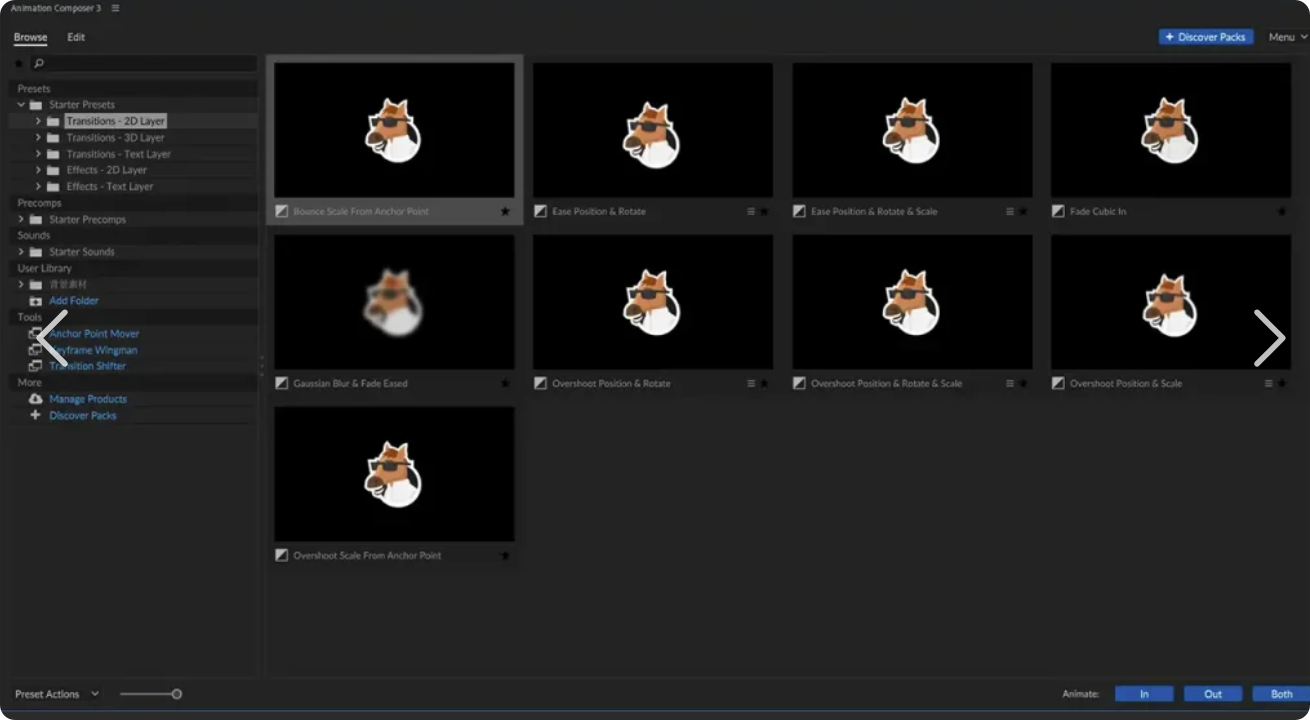Screen dimensions: 1310x720
Task: Click the Manage Products cloud icon
Action: [x=36, y=399]
